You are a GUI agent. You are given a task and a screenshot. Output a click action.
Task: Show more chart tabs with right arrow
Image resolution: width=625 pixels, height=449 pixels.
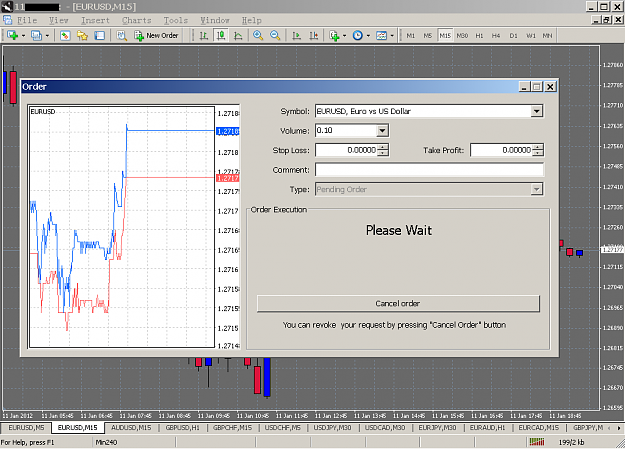point(619,428)
